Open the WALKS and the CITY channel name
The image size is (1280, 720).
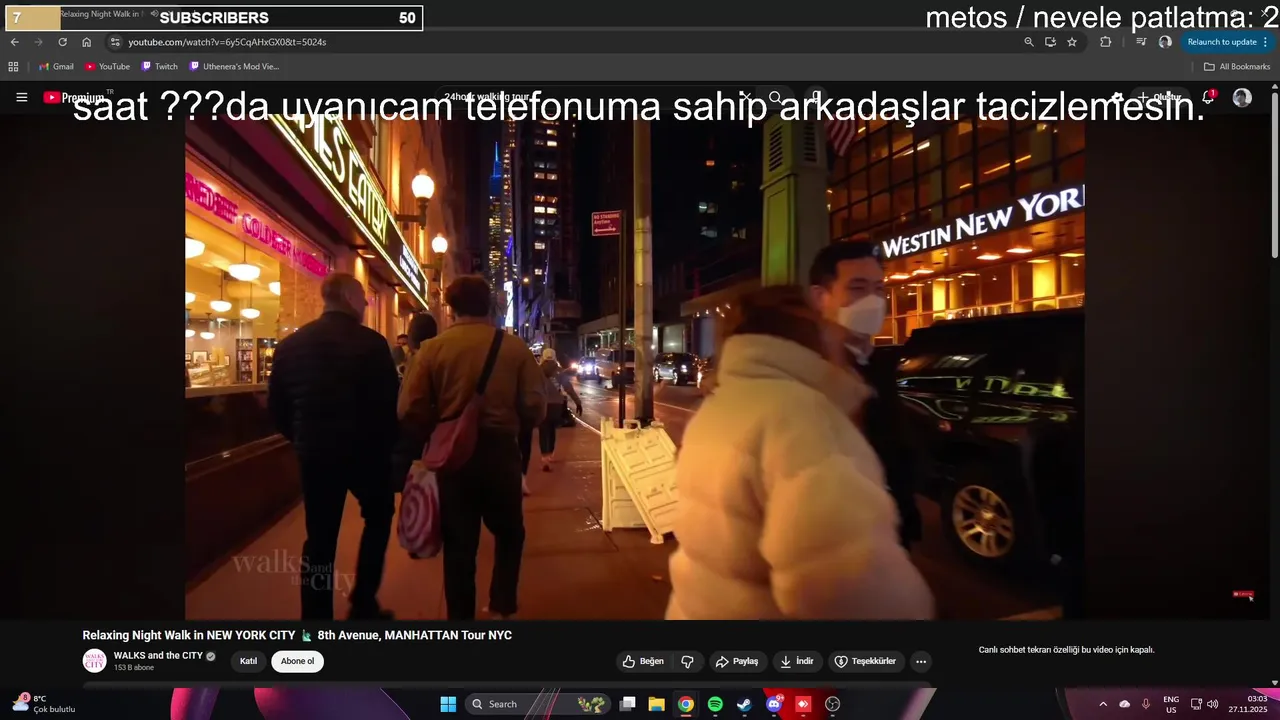click(x=158, y=656)
